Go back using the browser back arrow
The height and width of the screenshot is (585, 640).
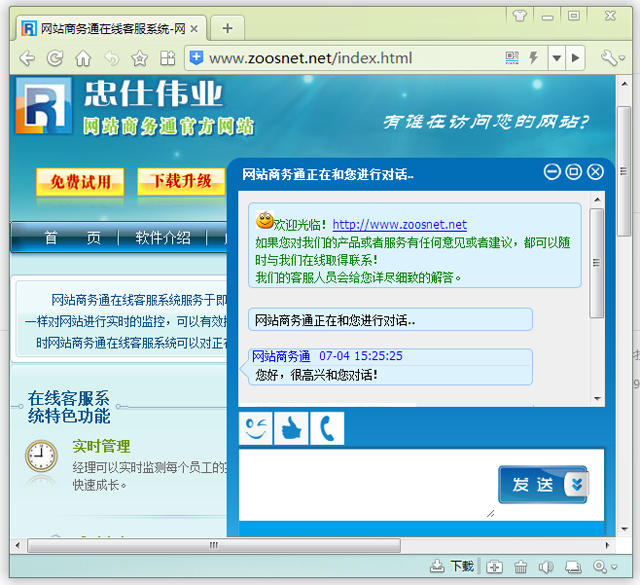[27, 58]
